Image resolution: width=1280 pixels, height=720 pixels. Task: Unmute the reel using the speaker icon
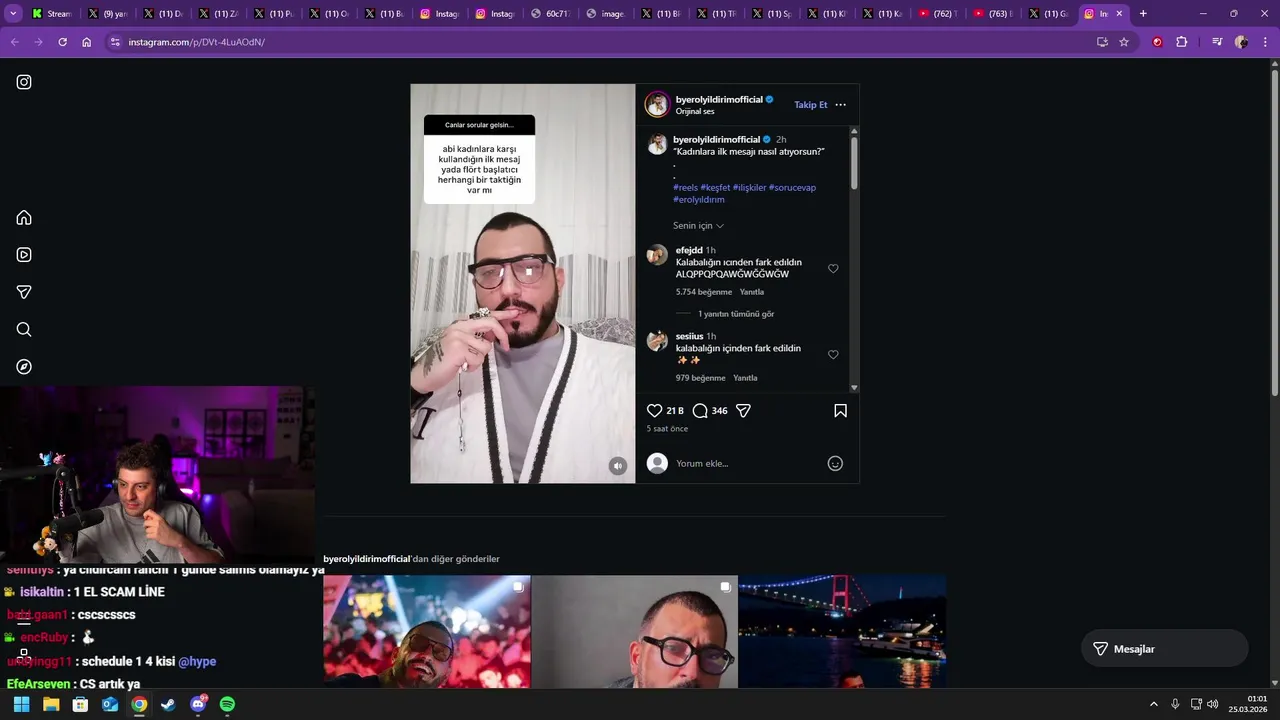(618, 466)
